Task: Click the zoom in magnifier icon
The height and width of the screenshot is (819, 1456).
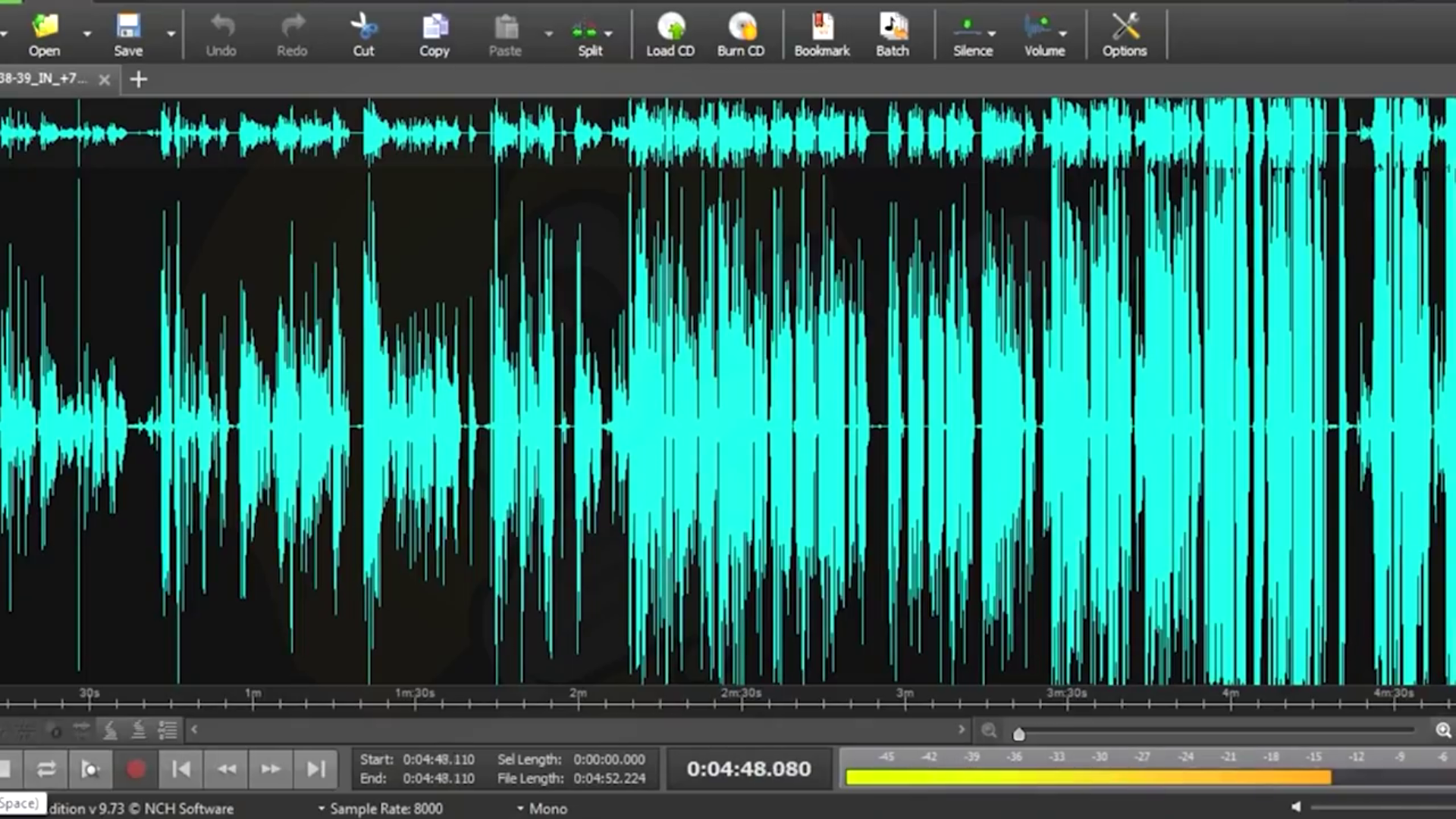Action: [1443, 730]
